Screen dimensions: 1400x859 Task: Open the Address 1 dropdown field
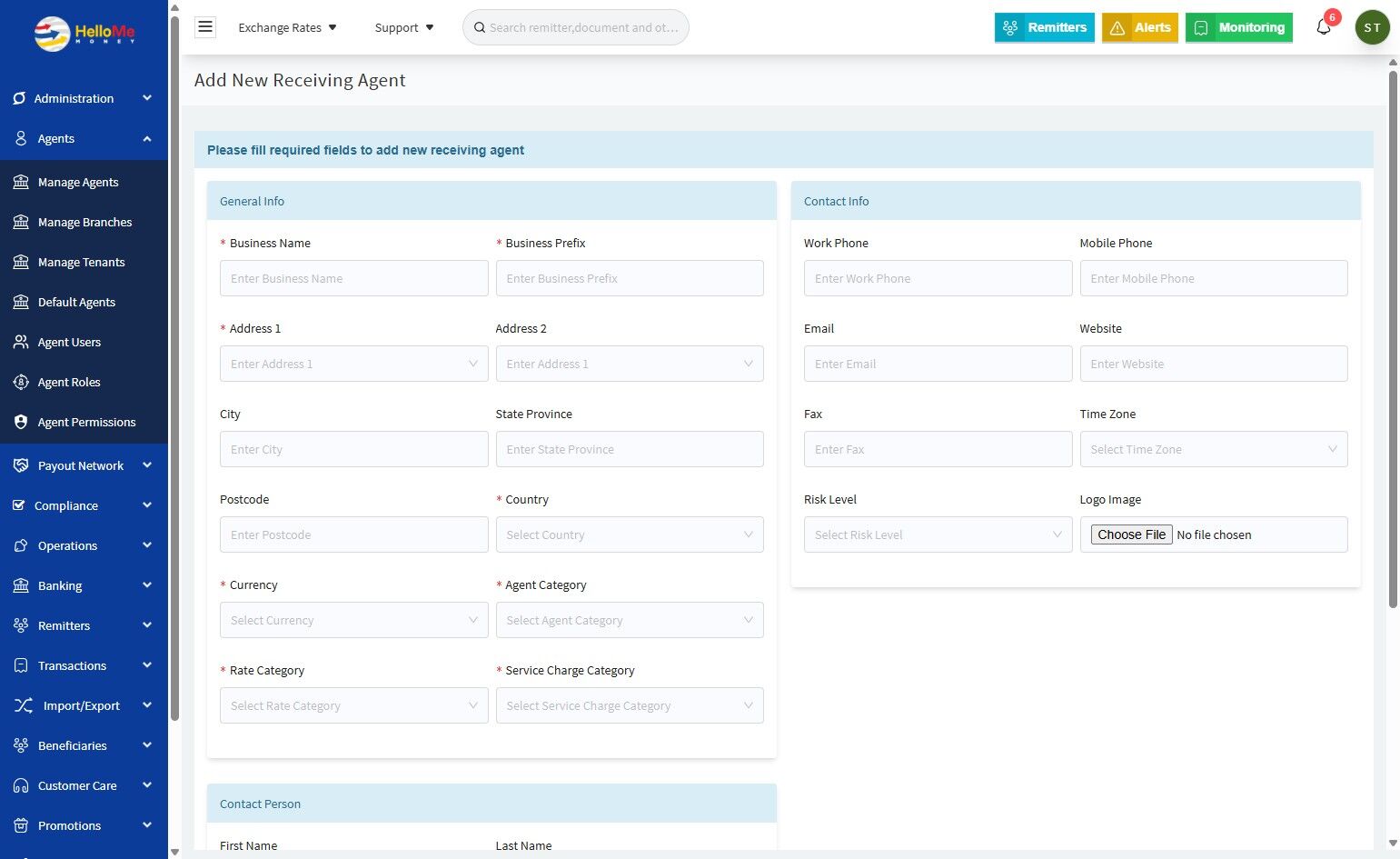point(353,364)
